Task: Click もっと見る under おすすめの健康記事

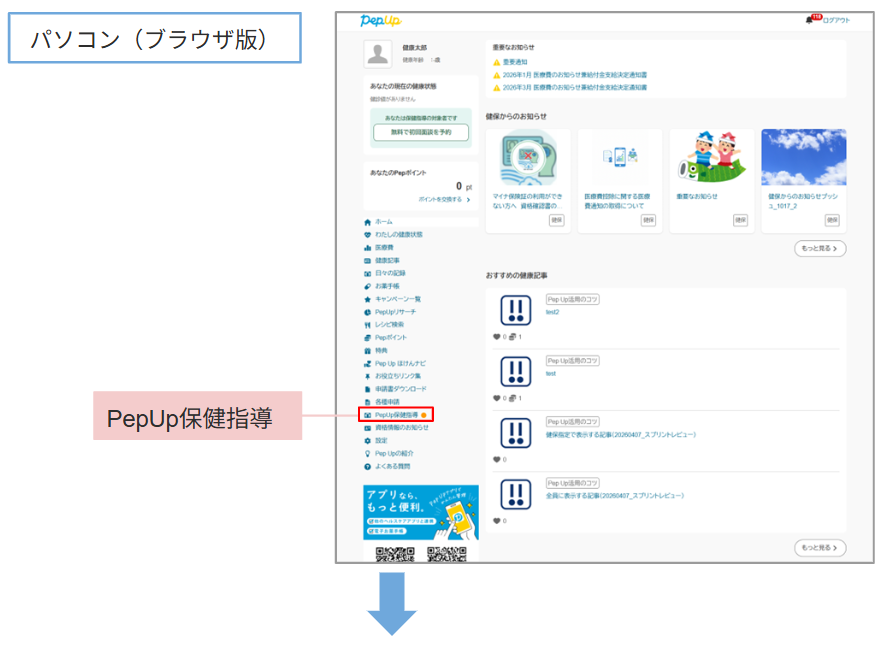Action: coord(820,548)
